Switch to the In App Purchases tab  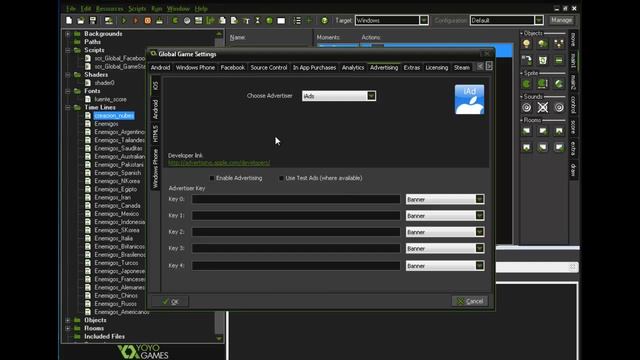(x=314, y=68)
